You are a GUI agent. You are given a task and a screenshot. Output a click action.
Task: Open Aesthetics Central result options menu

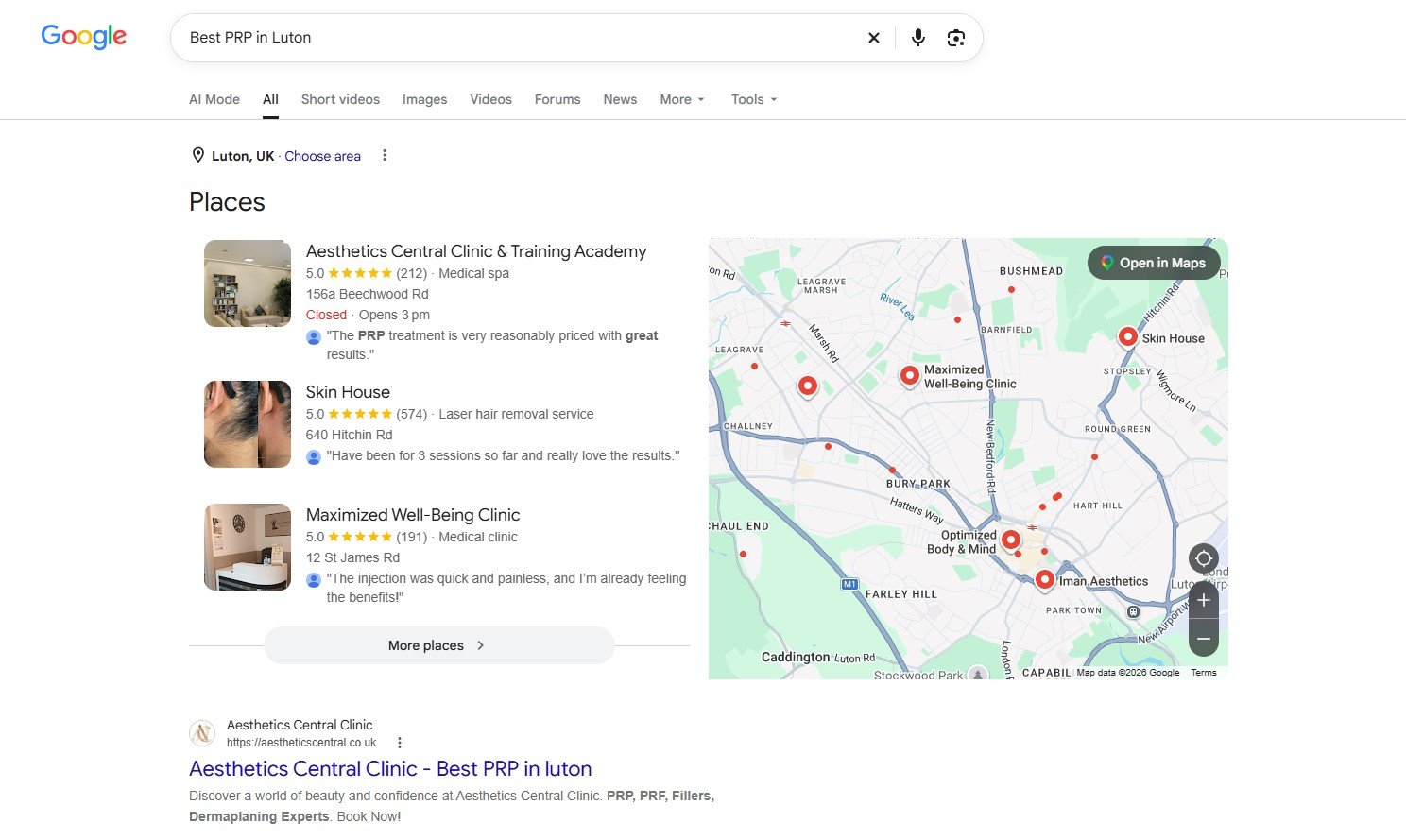[x=400, y=743]
